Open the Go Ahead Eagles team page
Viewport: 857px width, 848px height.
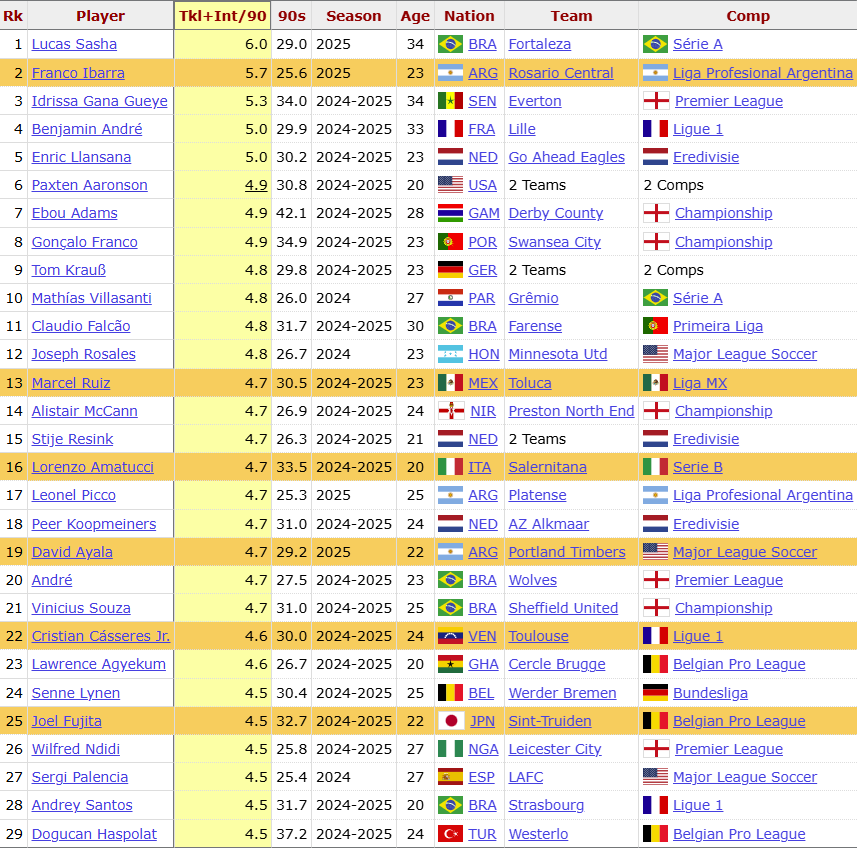point(567,157)
